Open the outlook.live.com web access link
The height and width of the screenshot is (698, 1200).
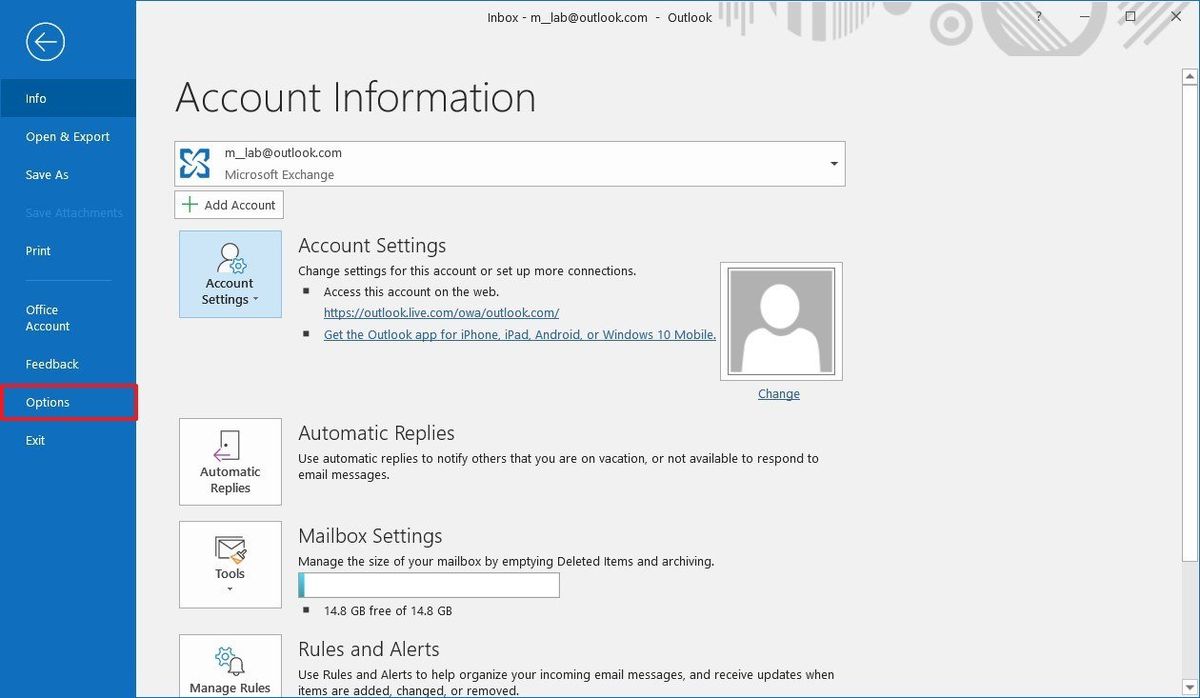(x=441, y=312)
